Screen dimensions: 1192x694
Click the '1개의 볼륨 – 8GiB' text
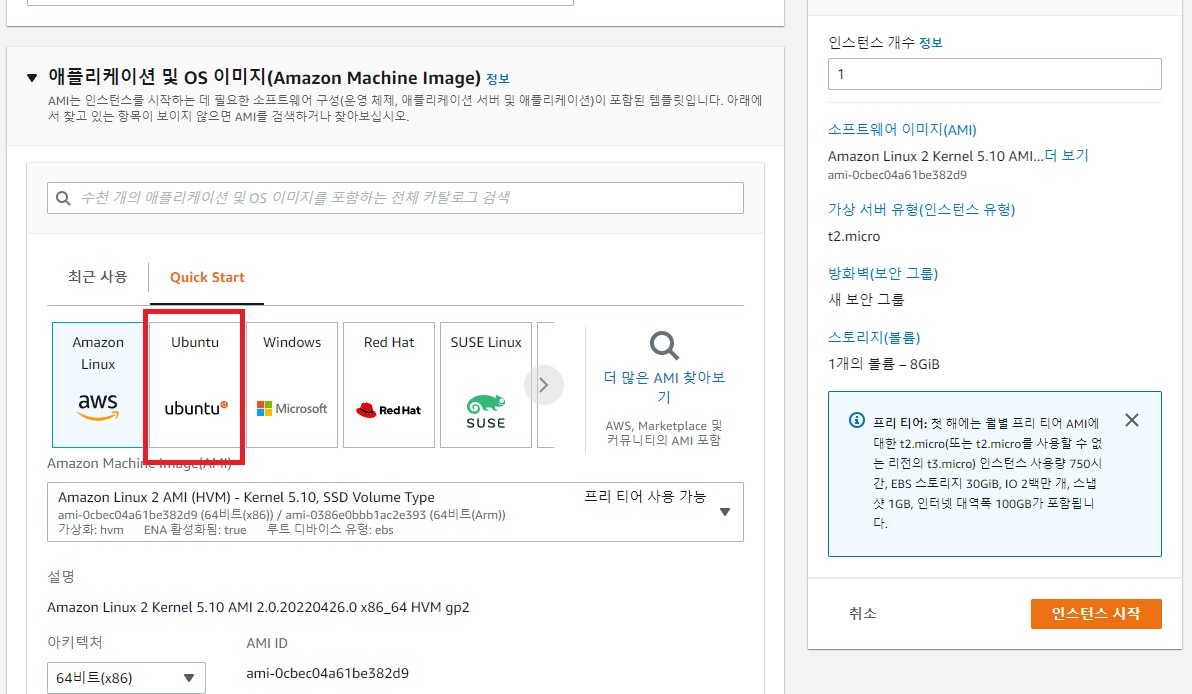click(884, 364)
